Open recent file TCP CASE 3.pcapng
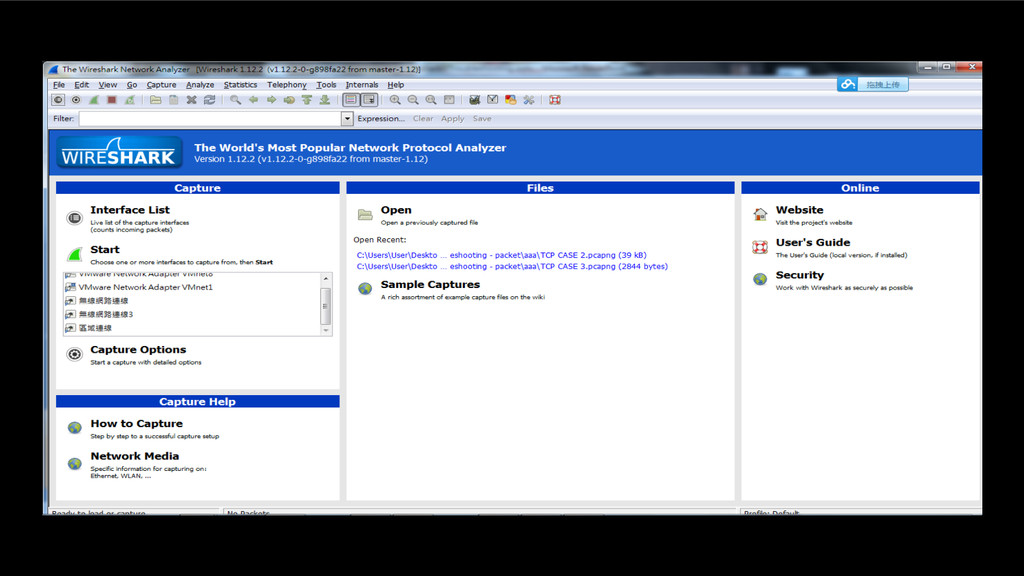Viewport: 1024px width, 576px height. [x=512, y=266]
